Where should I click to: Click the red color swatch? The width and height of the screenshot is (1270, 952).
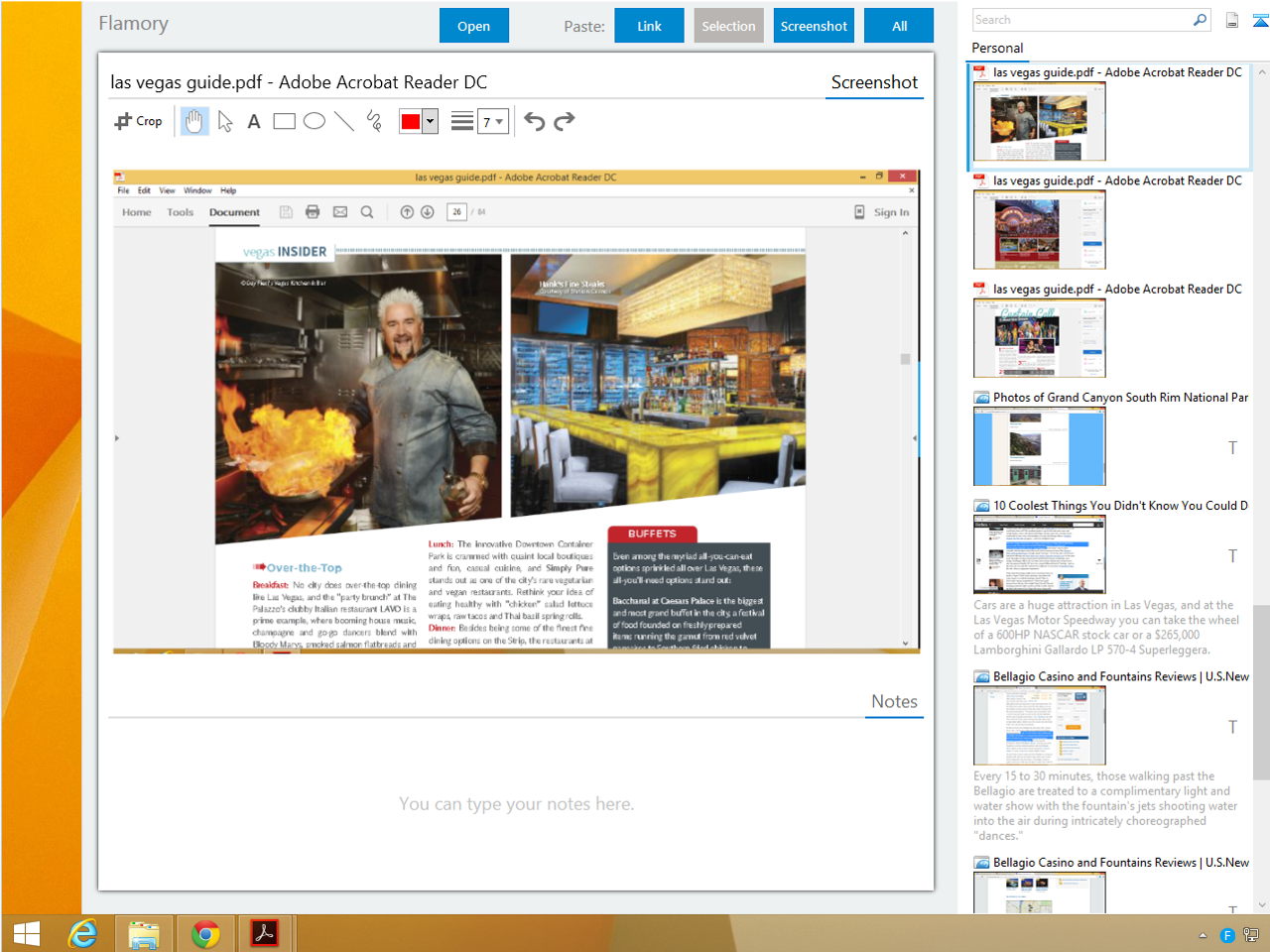[411, 121]
